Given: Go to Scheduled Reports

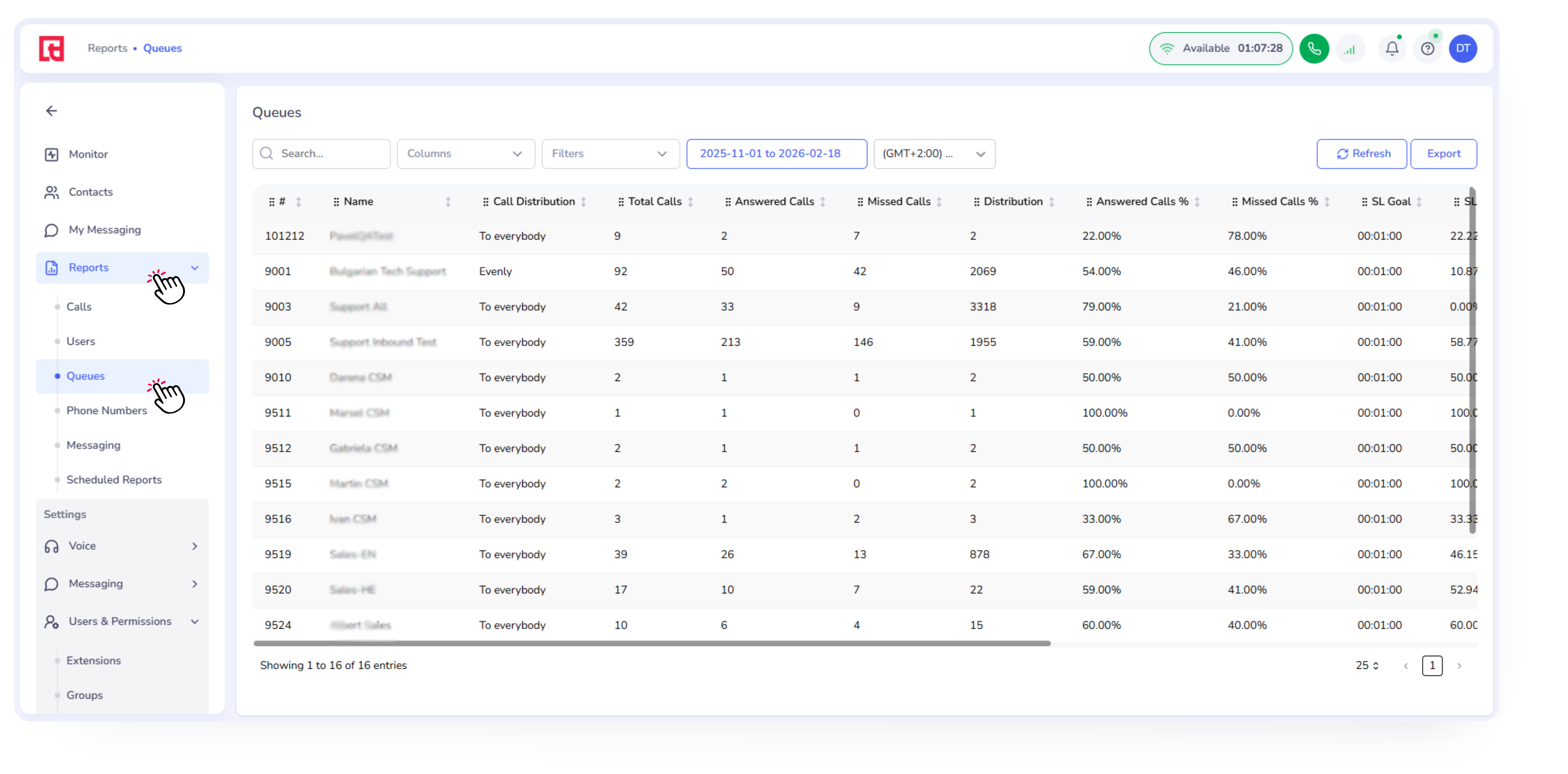Looking at the screenshot, I should tap(114, 480).
